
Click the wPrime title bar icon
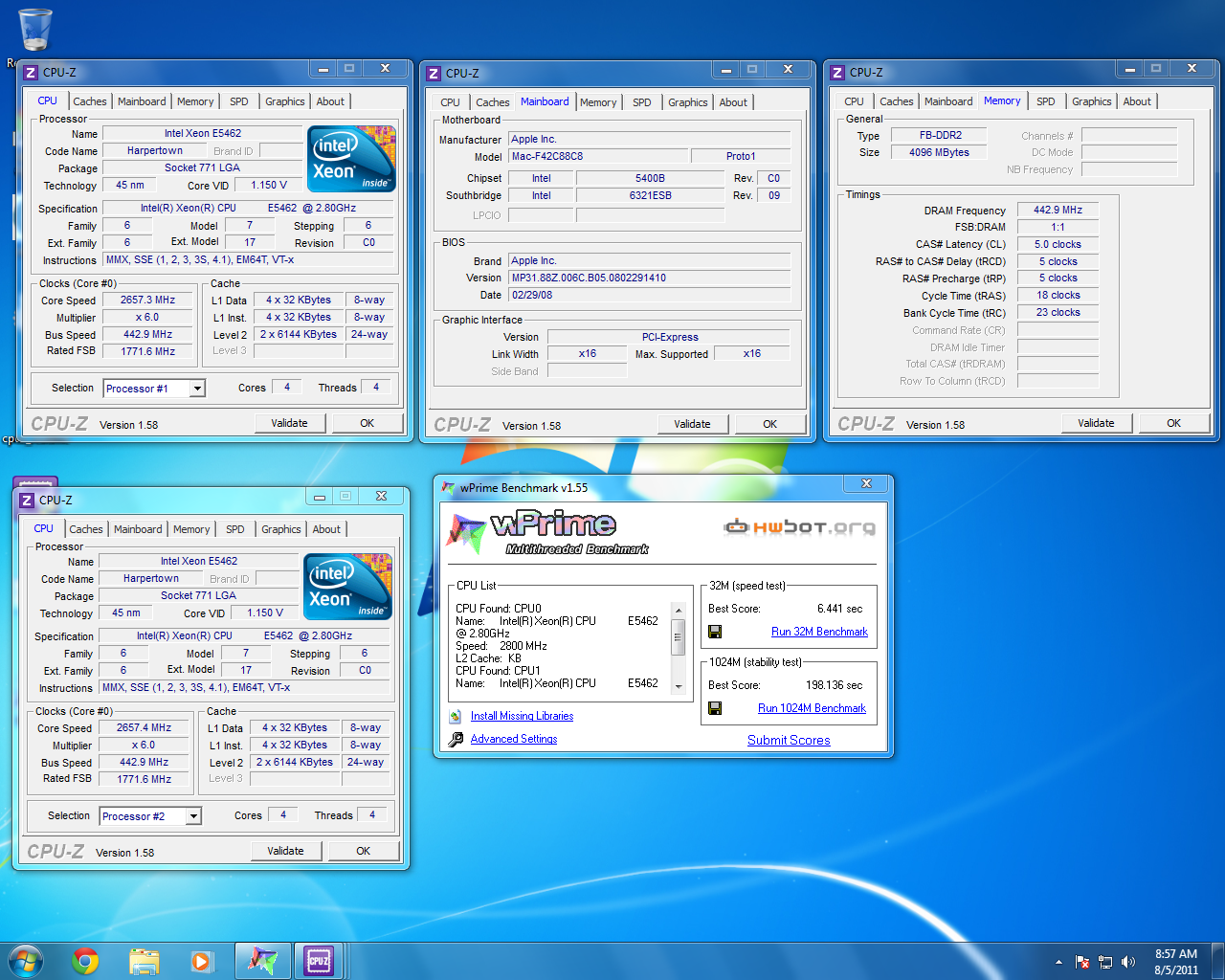pos(448,487)
